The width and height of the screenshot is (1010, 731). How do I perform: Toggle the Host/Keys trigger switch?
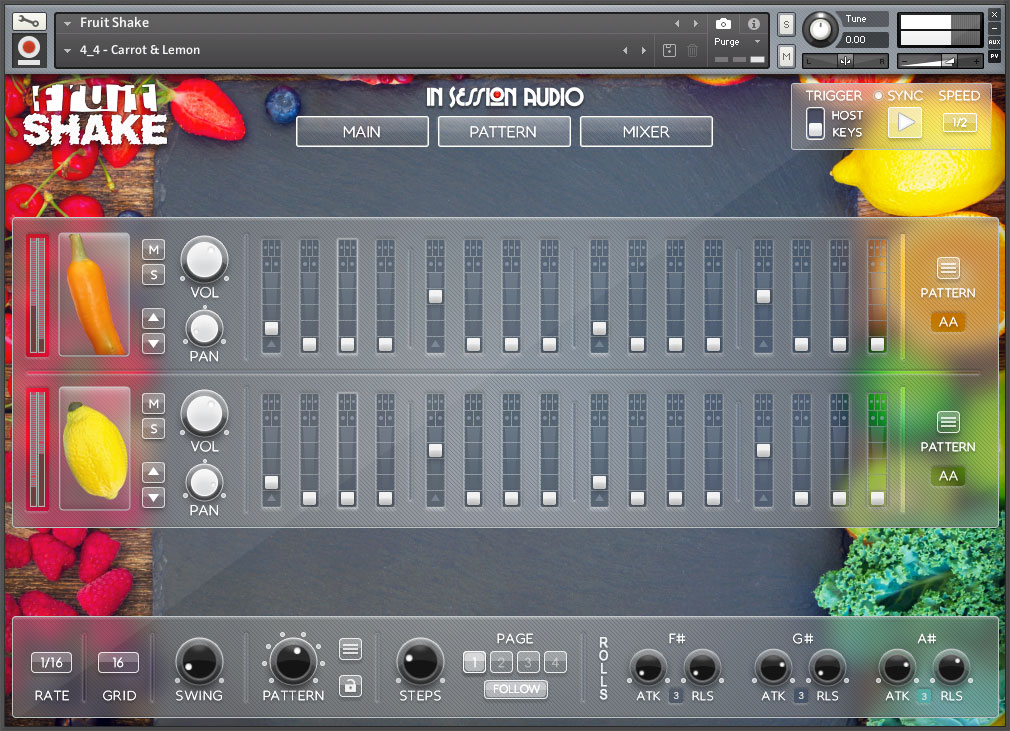pos(816,124)
